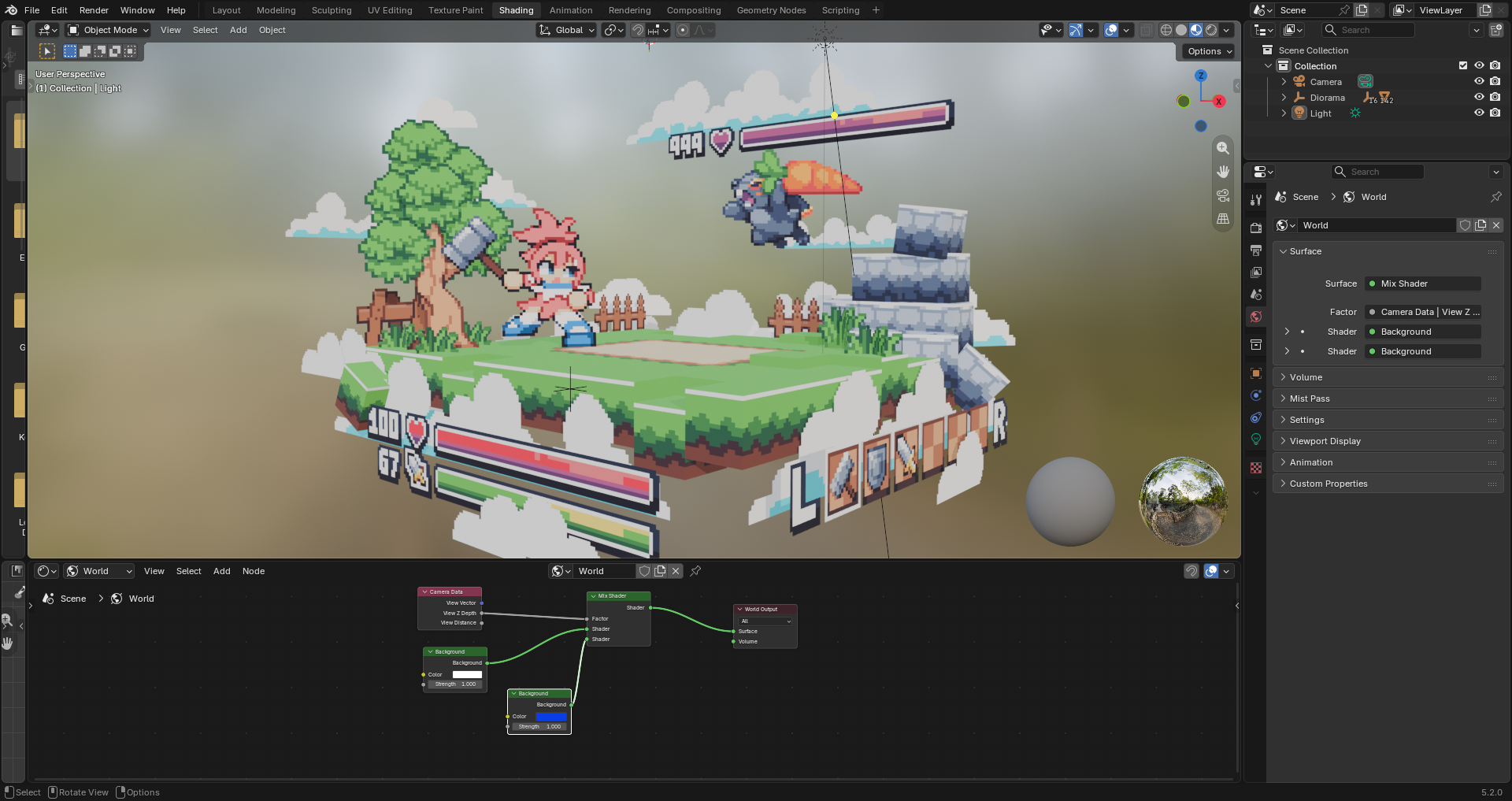
Task: Open the Render menu
Action: tap(94, 10)
